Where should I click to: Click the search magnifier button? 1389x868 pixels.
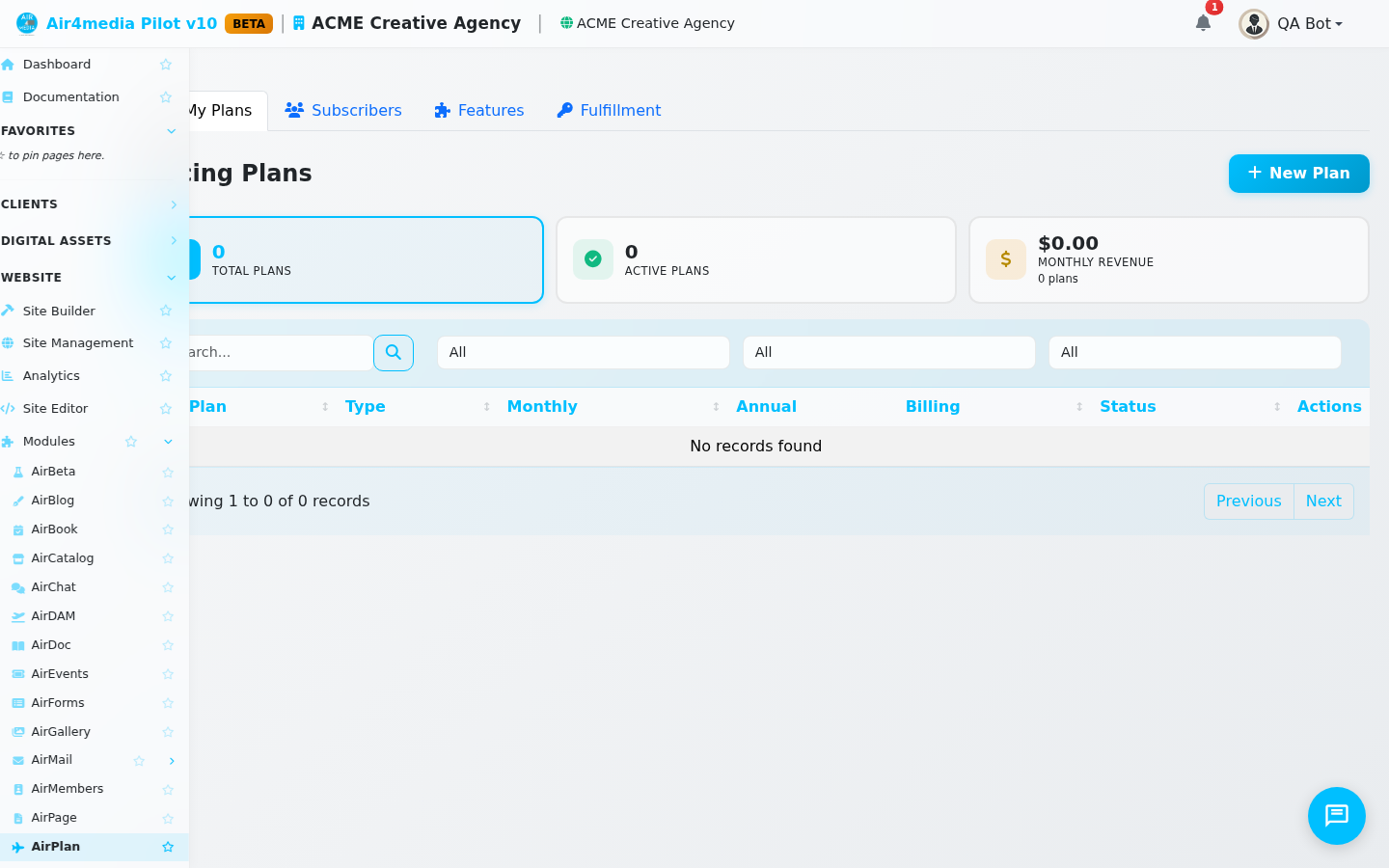pos(394,353)
